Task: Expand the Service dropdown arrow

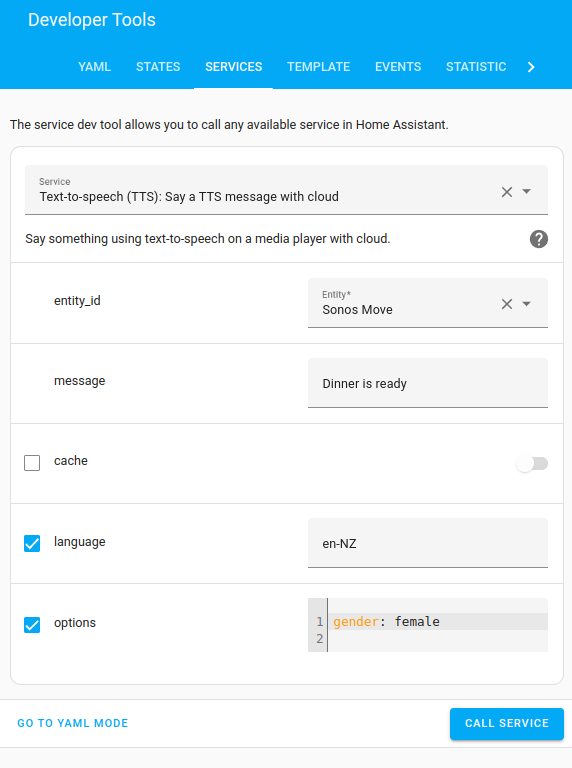Action: click(526, 192)
